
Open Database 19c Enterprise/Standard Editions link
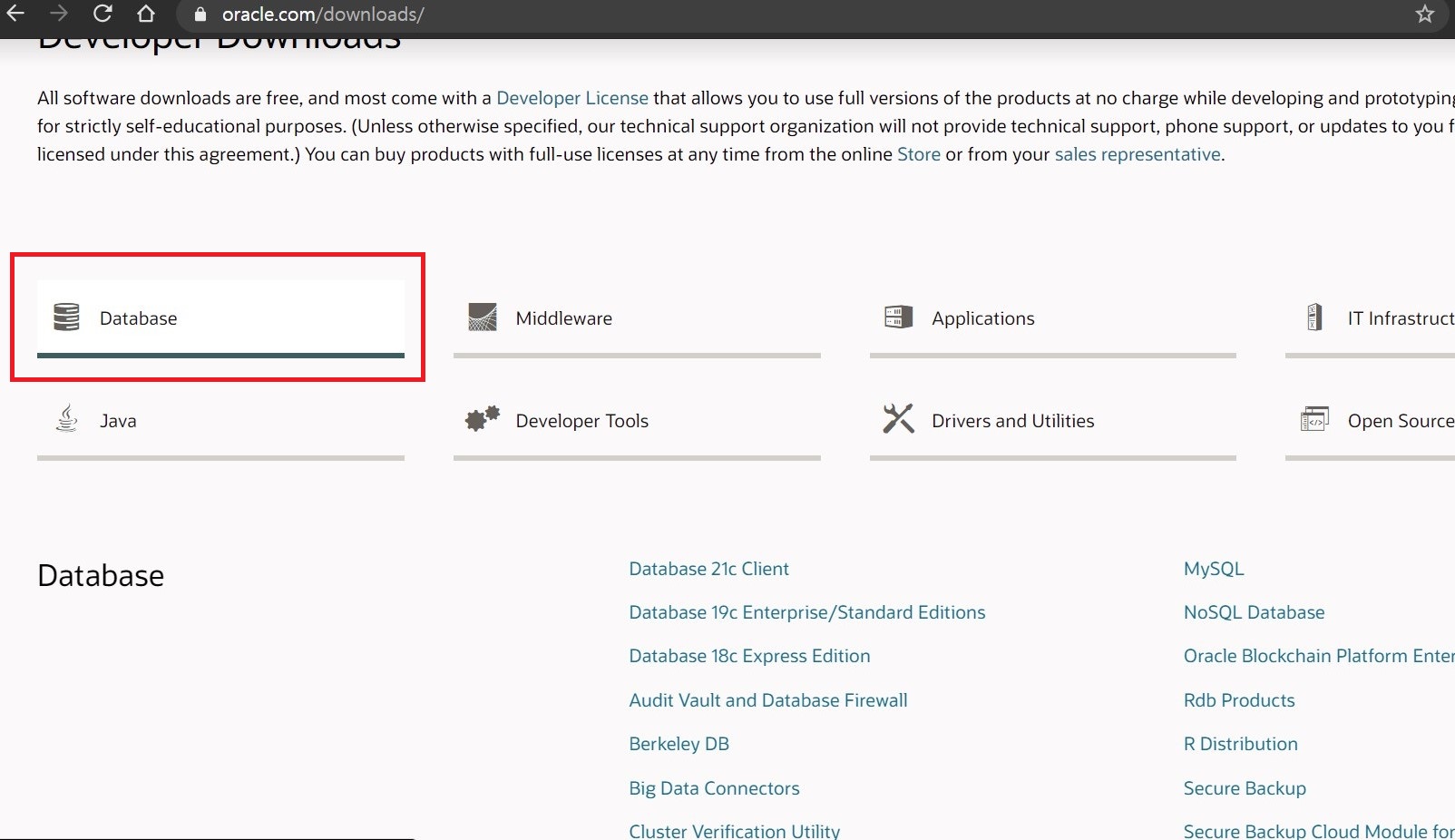(x=807, y=612)
